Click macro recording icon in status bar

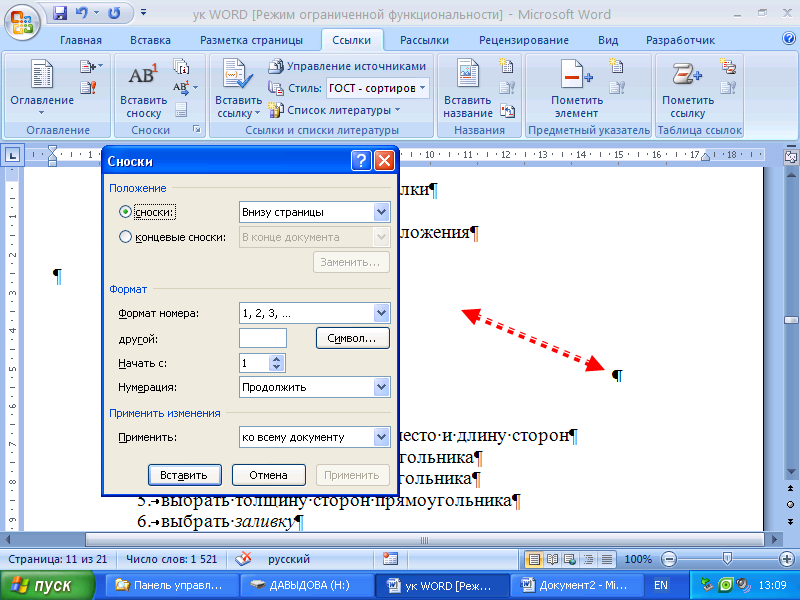click(x=390, y=559)
